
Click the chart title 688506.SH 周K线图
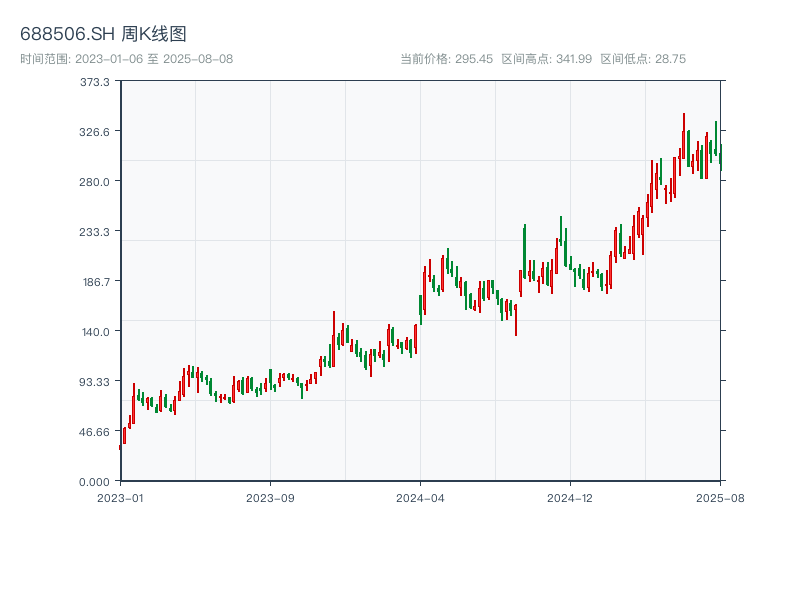point(103,34)
